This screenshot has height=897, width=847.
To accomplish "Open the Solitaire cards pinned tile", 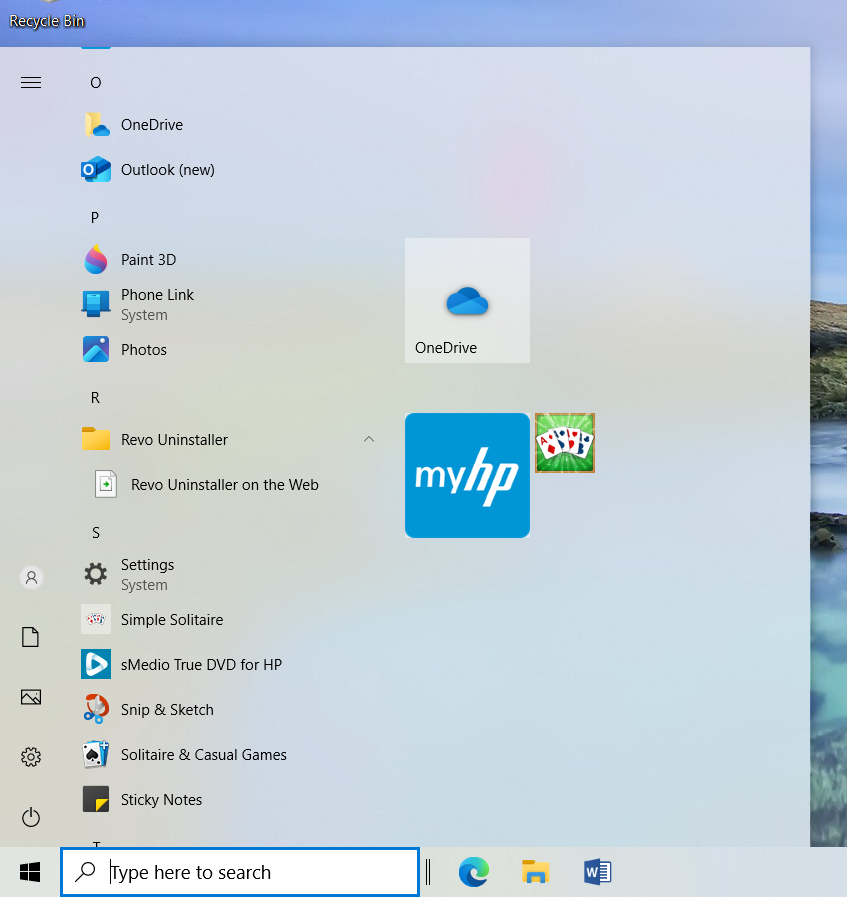I will (x=565, y=443).
